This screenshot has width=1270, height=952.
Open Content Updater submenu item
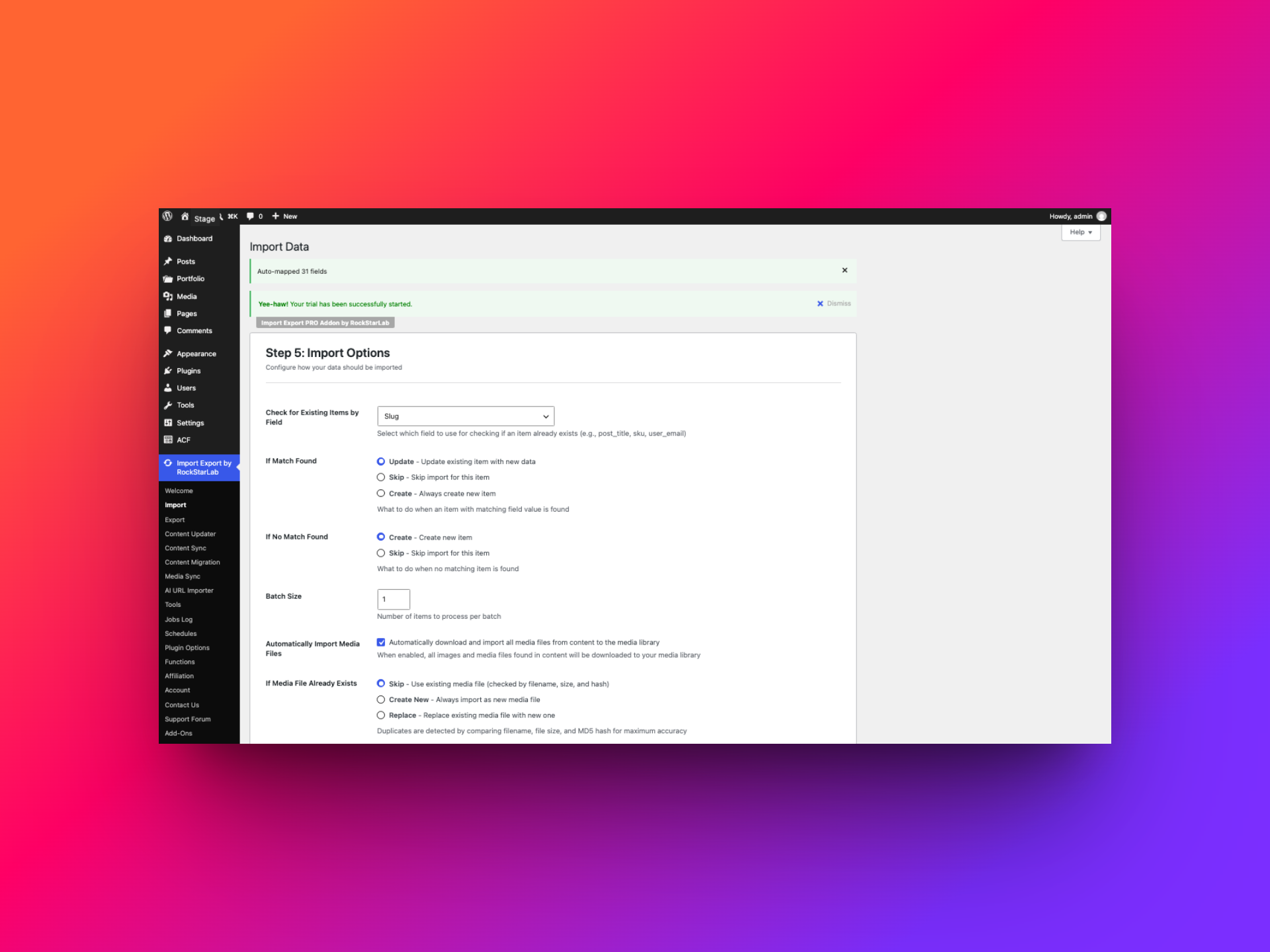190,534
